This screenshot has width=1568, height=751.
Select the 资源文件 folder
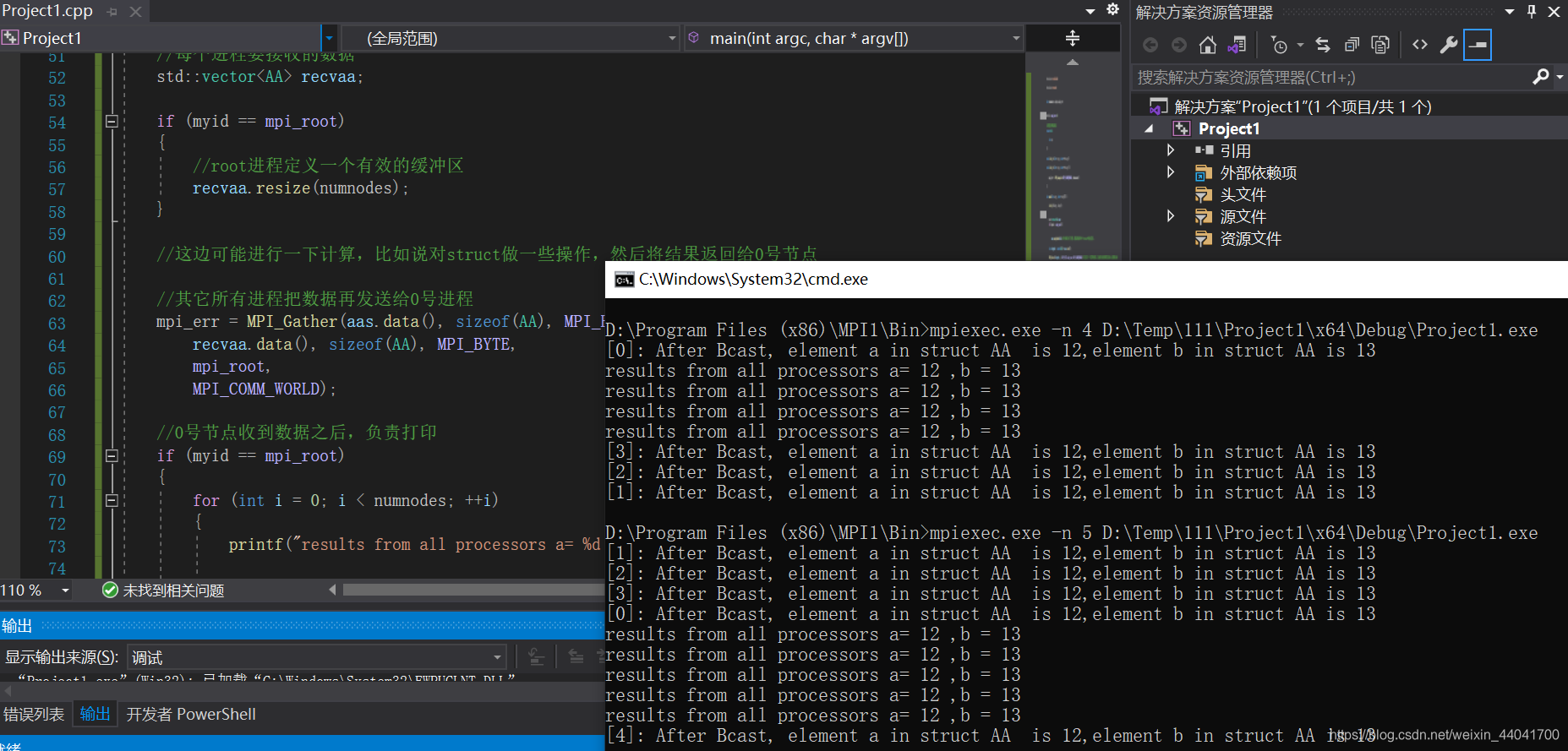click(x=1250, y=238)
